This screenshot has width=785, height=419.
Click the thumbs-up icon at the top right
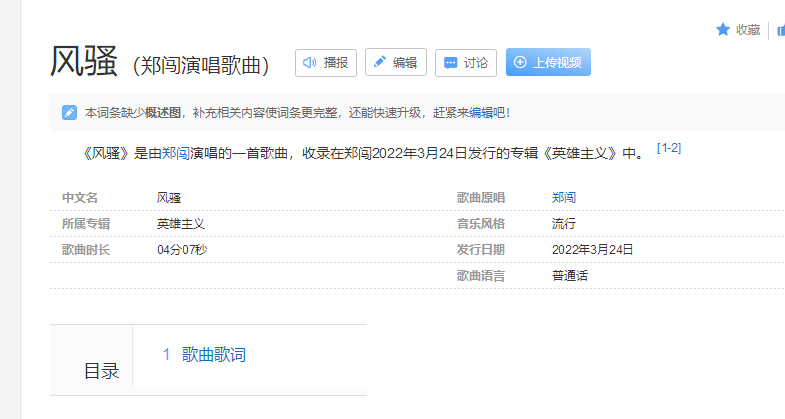coord(780,30)
